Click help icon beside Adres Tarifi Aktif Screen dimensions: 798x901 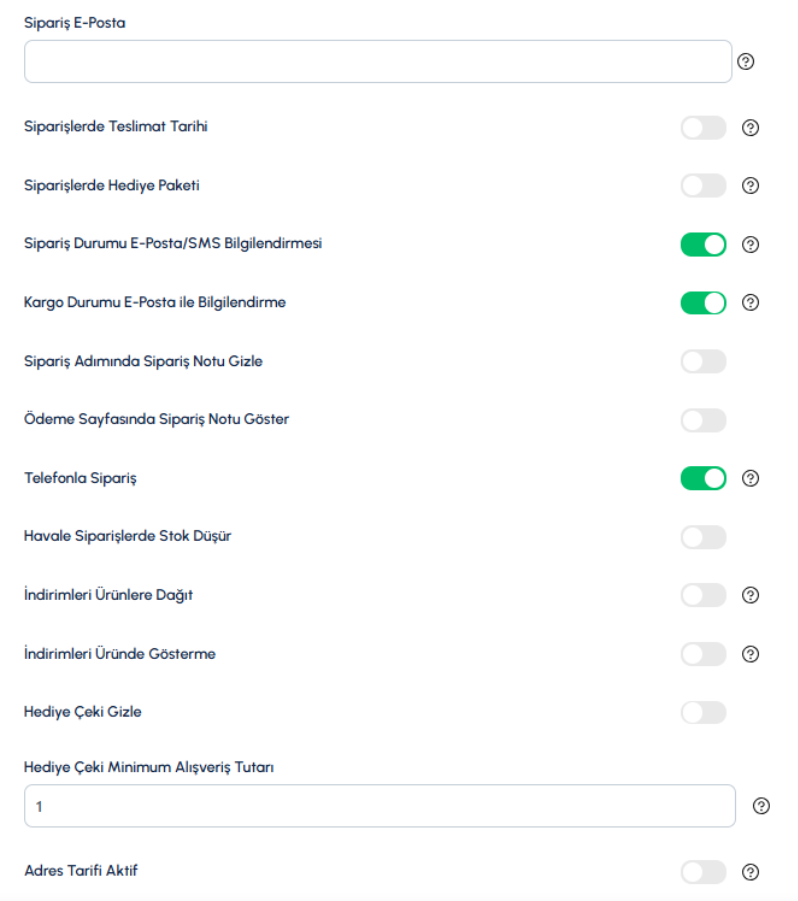(x=750, y=872)
